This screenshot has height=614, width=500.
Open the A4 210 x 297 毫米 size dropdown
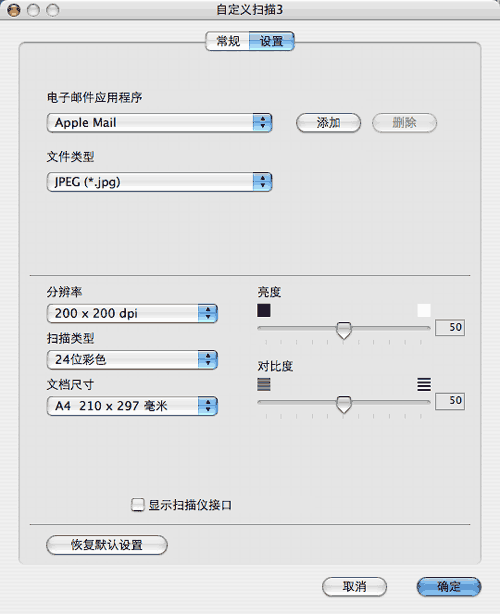[x=132, y=406]
